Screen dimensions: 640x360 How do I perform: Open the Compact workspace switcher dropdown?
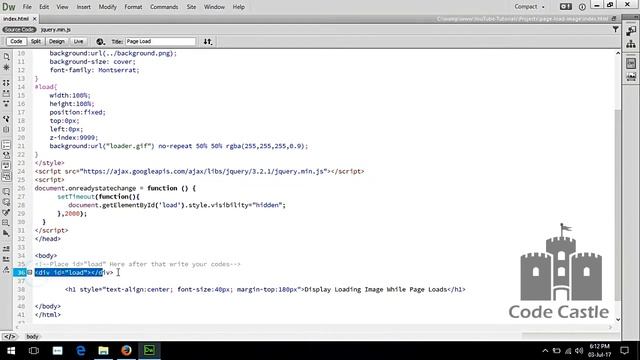click(529, 7)
